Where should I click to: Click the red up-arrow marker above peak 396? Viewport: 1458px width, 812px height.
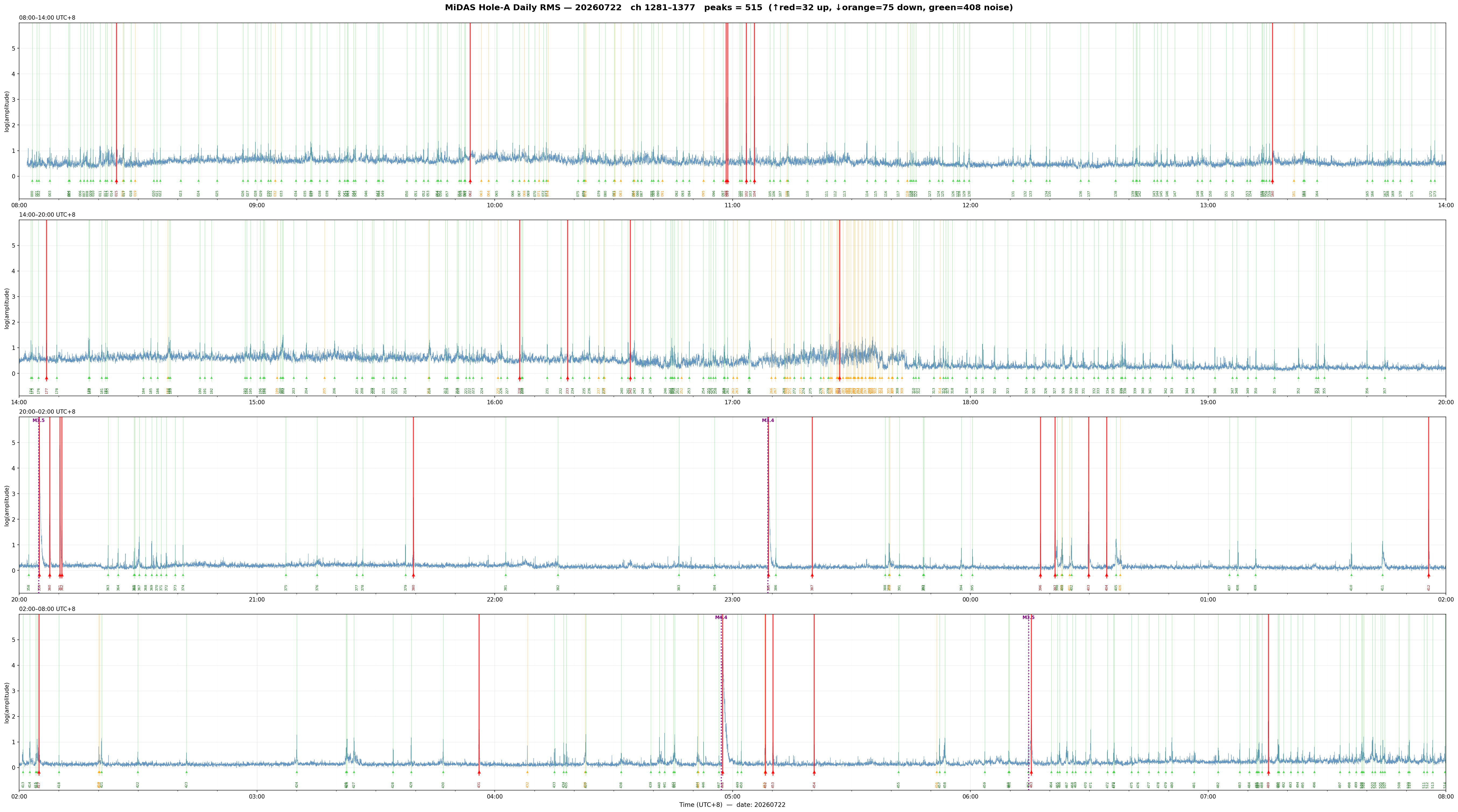coord(1040,575)
